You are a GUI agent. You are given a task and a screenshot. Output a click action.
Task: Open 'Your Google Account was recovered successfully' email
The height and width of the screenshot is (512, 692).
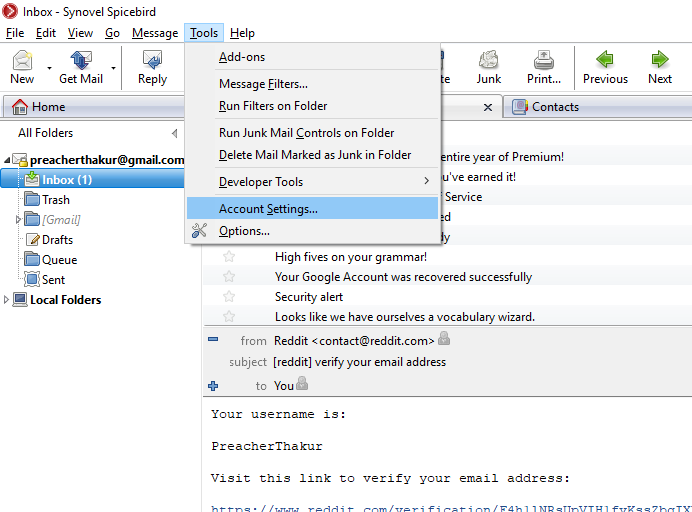coord(403,277)
